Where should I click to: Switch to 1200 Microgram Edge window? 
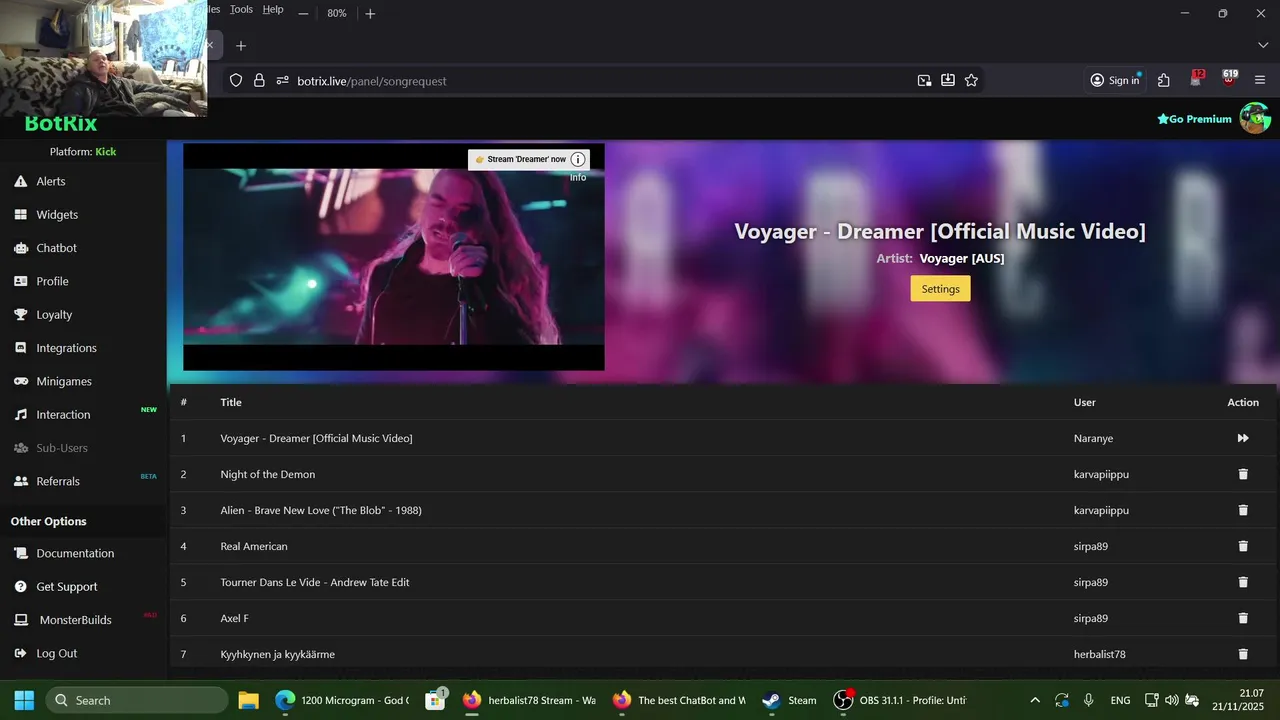342,700
